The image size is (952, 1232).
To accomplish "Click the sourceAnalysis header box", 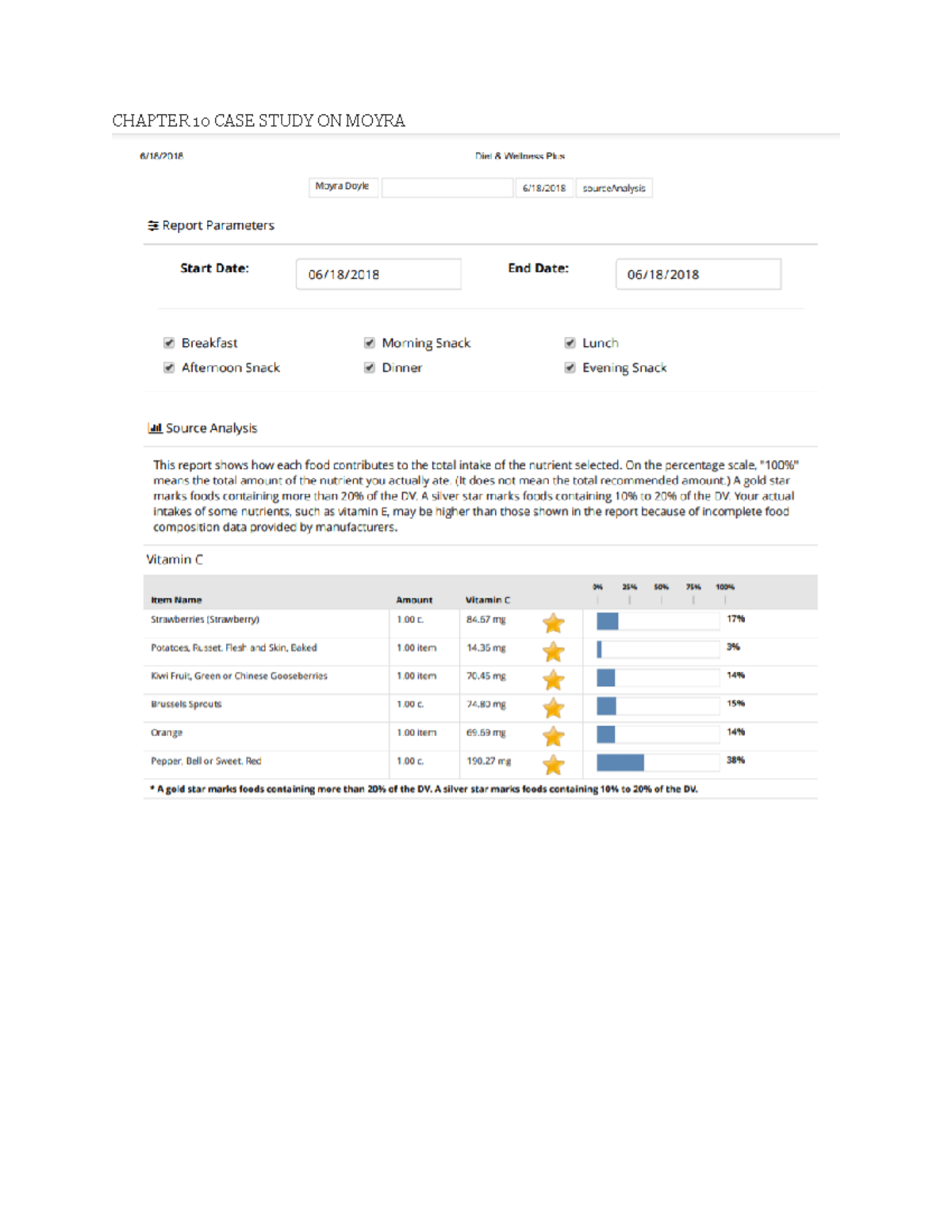I will (614, 188).
